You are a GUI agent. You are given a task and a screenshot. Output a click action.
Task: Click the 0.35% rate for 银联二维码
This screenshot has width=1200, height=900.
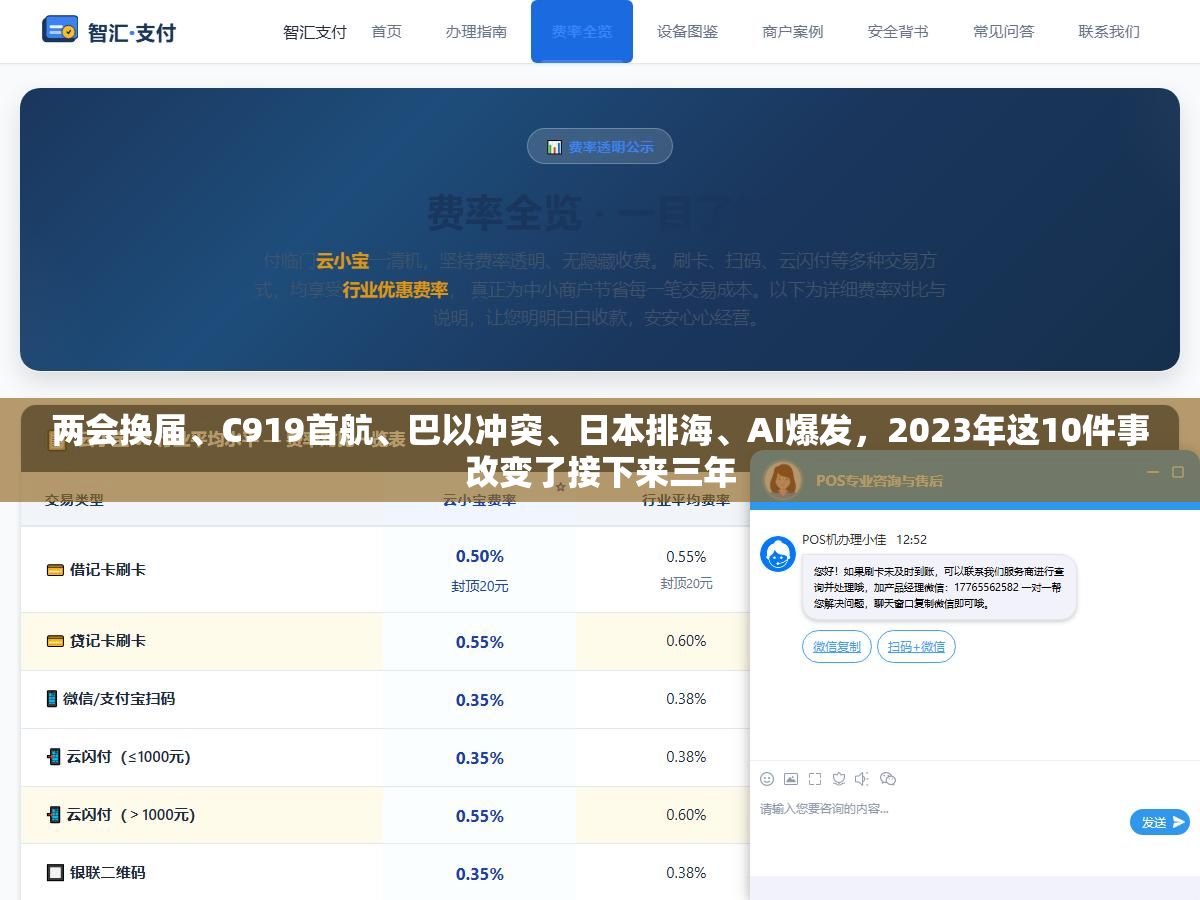pos(480,874)
